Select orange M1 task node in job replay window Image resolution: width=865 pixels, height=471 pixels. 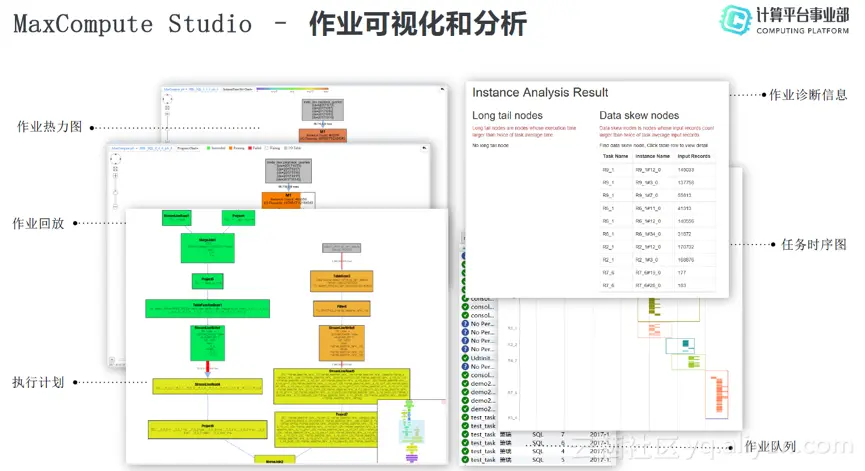tap(288, 199)
